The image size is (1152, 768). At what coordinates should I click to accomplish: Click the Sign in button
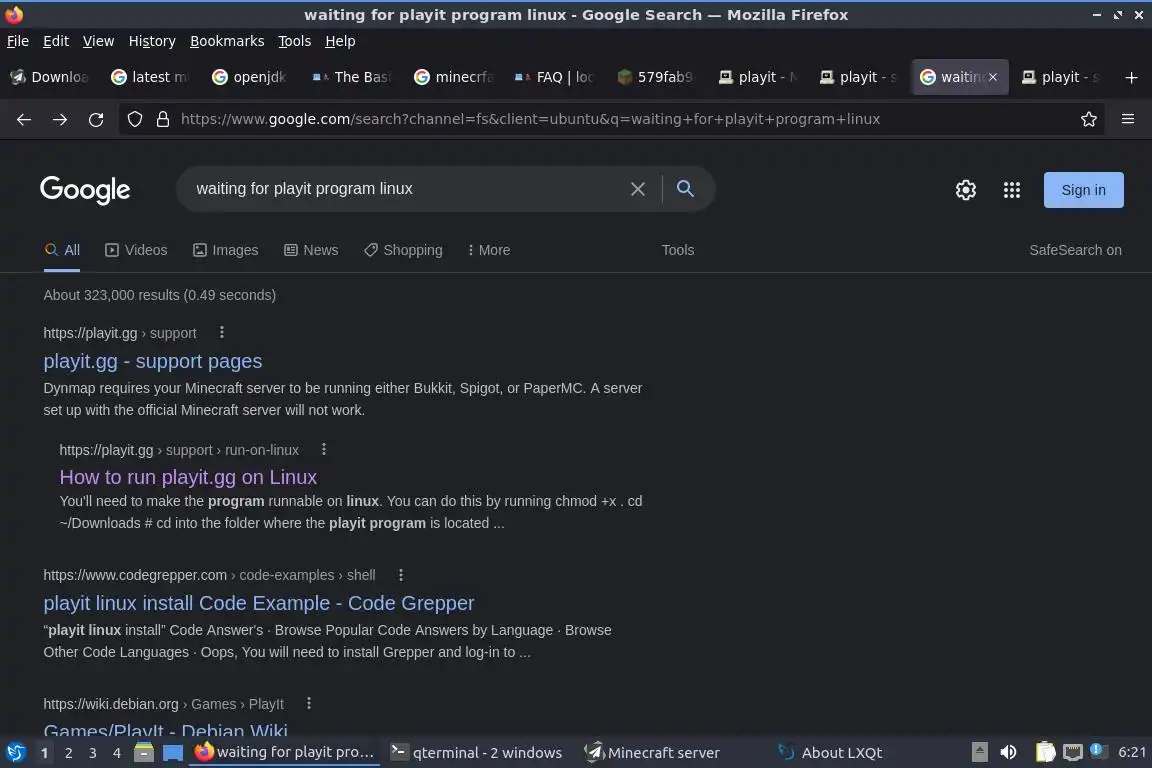pos(1083,190)
